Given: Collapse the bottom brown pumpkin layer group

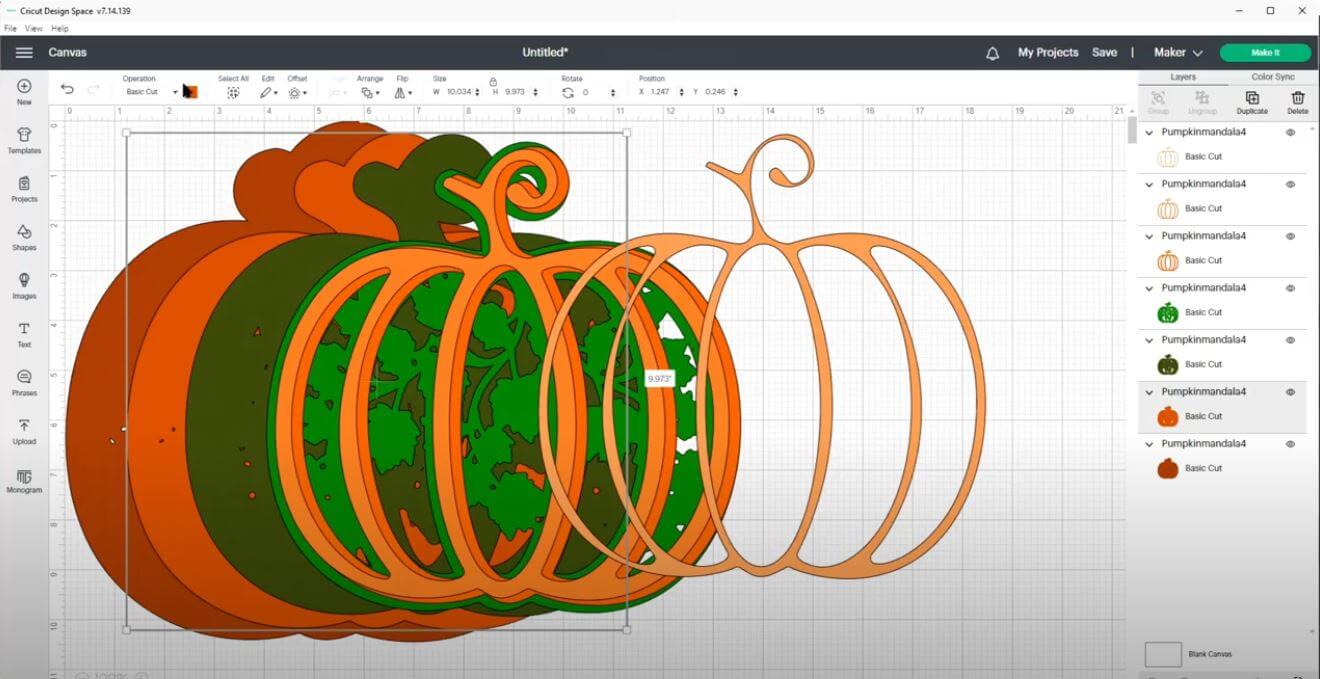Looking at the screenshot, I should tap(1149, 444).
